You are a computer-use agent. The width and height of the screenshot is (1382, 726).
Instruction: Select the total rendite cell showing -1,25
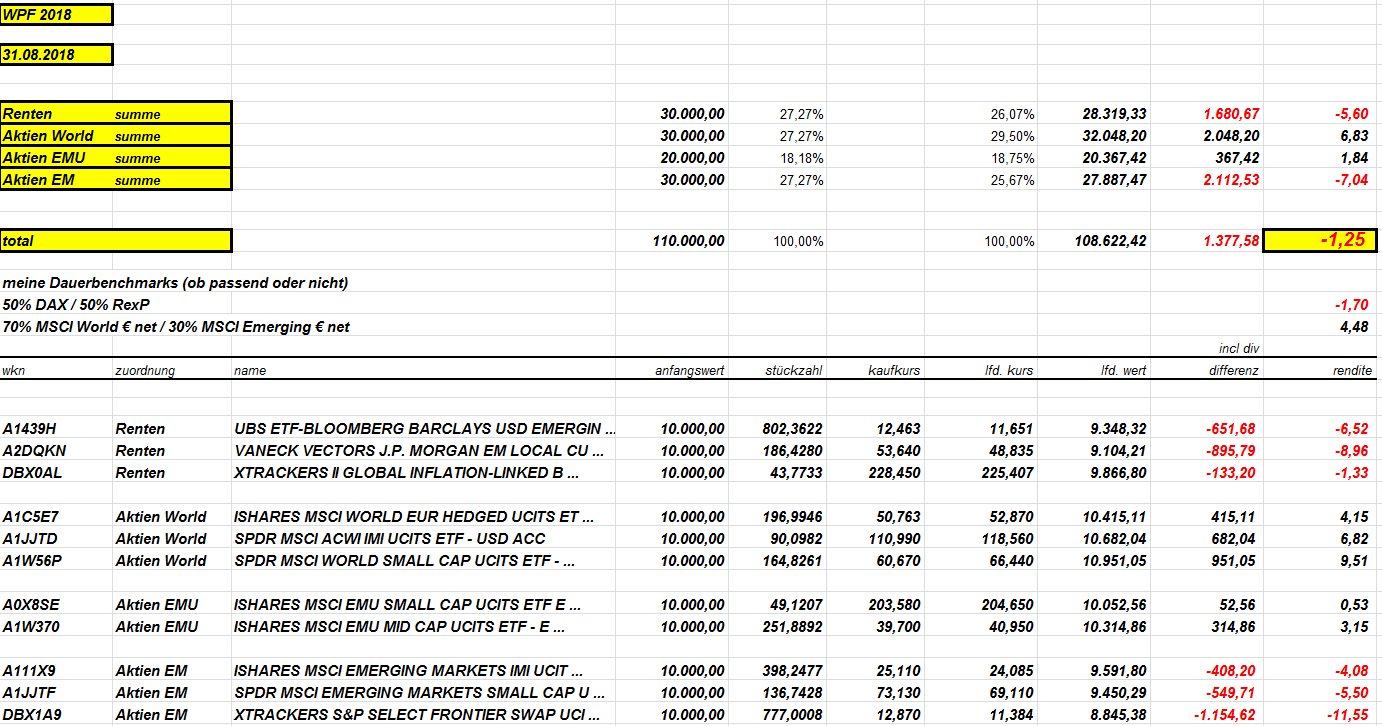pos(1321,241)
